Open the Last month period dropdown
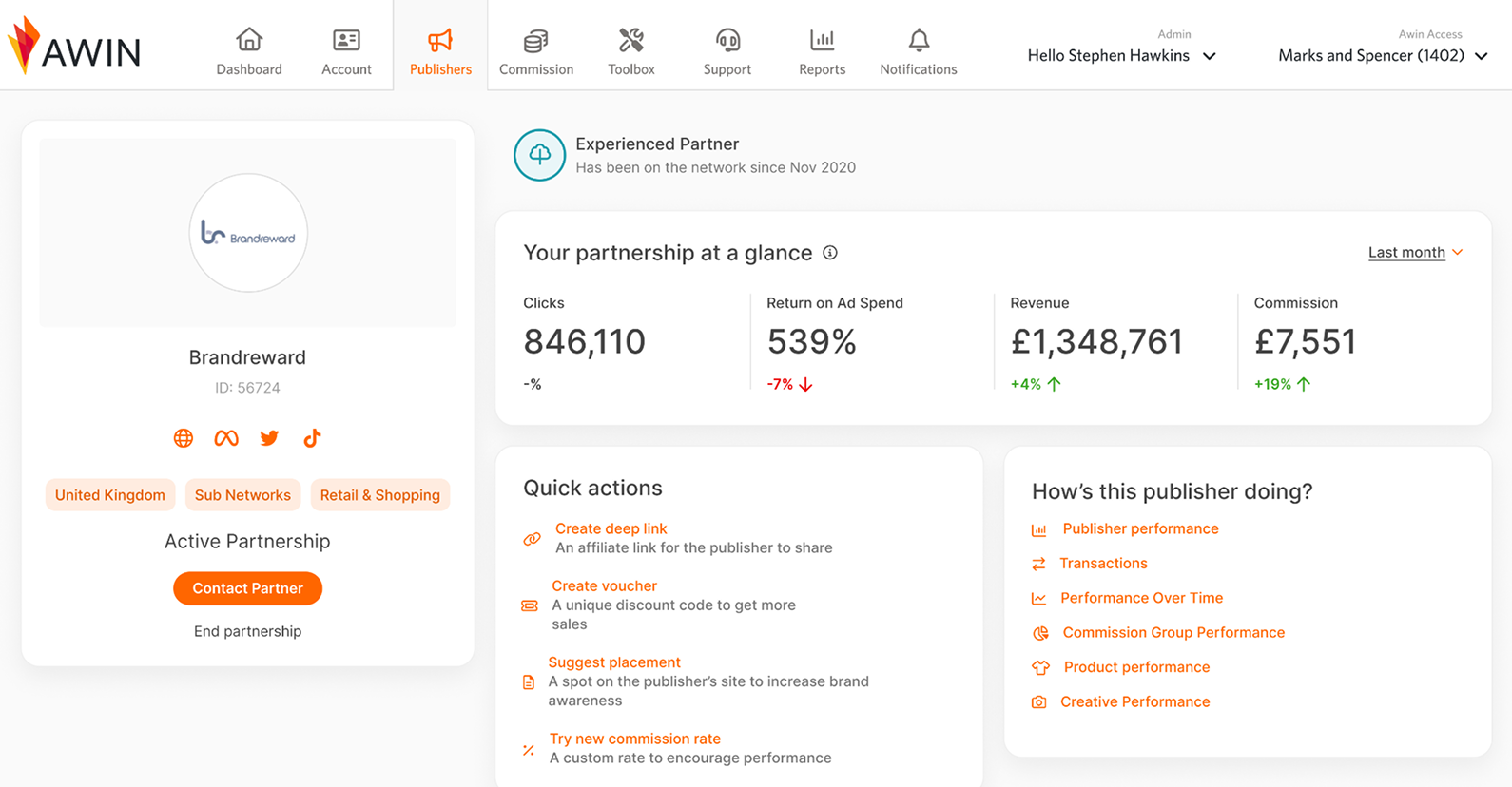Image resolution: width=1512 pixels, height=787 pixels. [x=1415, y=253]
